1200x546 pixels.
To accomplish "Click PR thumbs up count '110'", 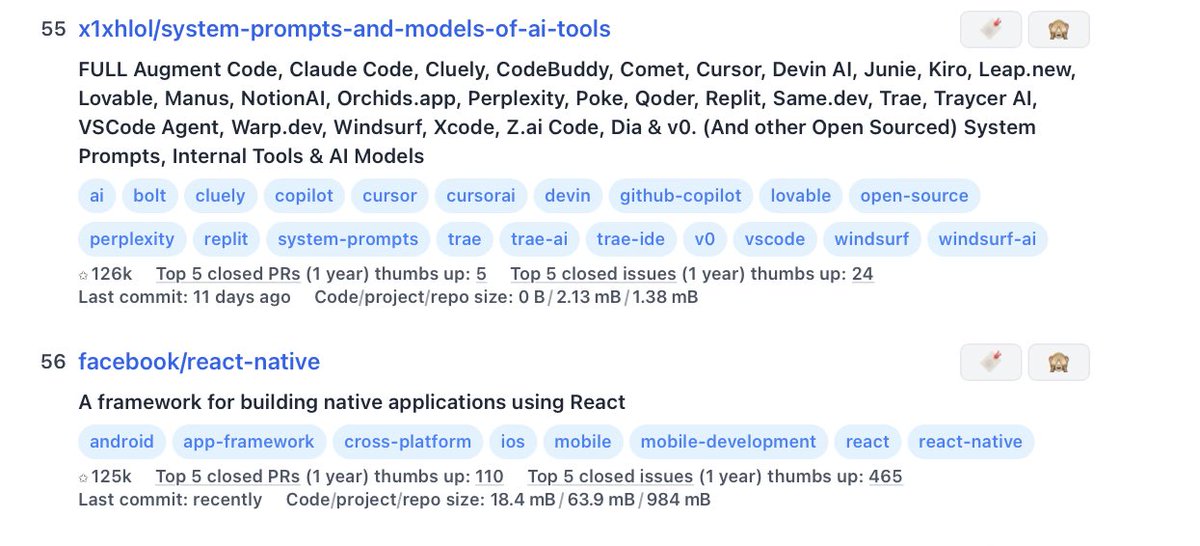I will pyautogui.click(x=489, y=477).
